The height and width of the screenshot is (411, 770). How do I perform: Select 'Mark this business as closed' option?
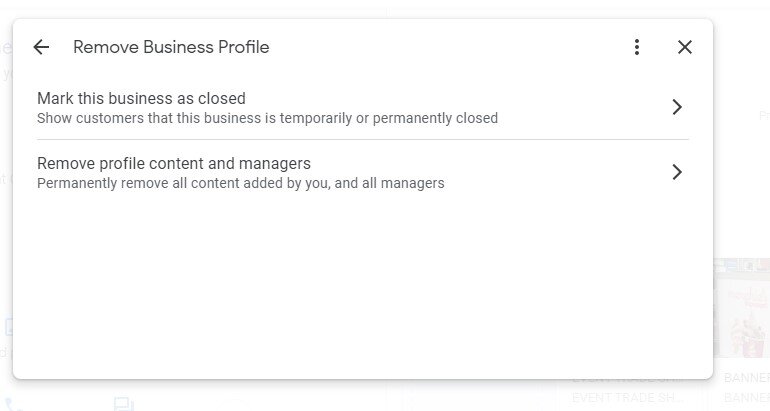(362, 108)
